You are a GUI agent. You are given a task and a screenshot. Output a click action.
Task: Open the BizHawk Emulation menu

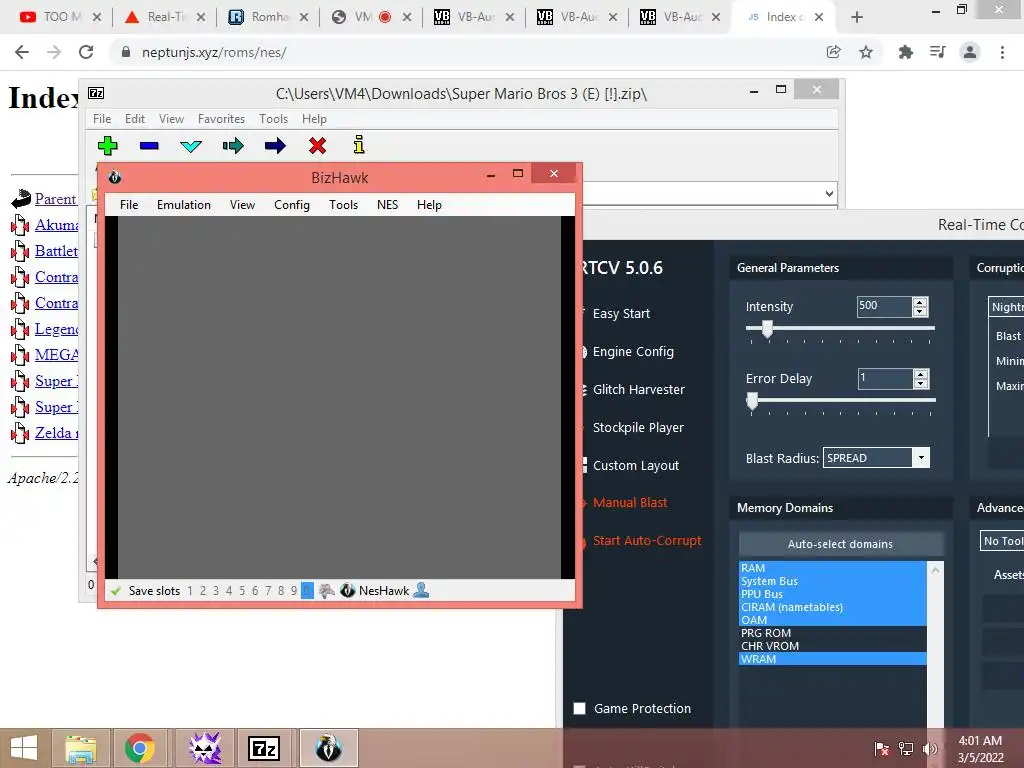point(184,205)
